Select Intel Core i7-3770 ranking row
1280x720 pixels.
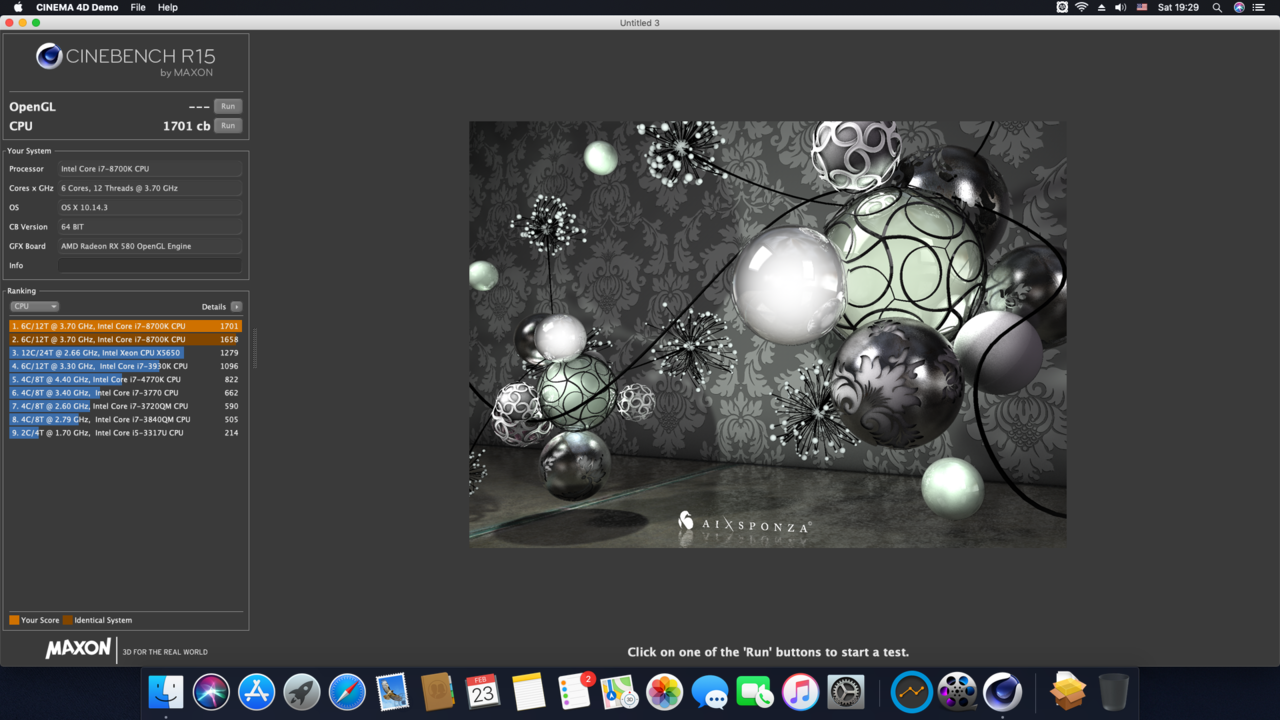pos(126,393)
